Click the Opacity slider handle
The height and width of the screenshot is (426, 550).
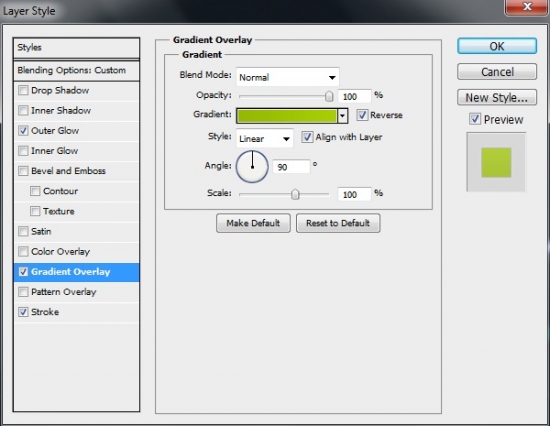pos(329,96)
